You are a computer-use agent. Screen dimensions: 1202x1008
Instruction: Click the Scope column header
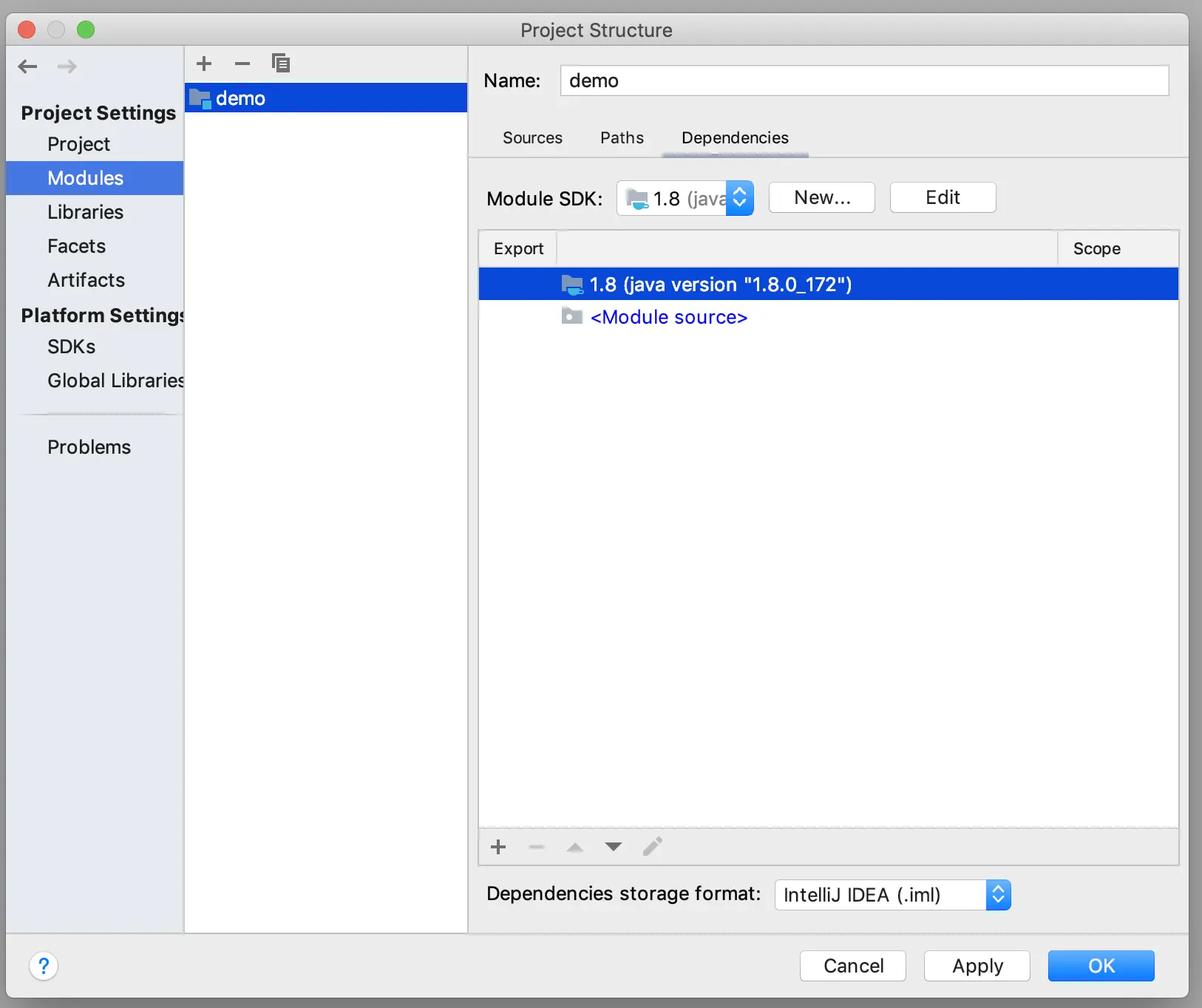pos(1118,249)
